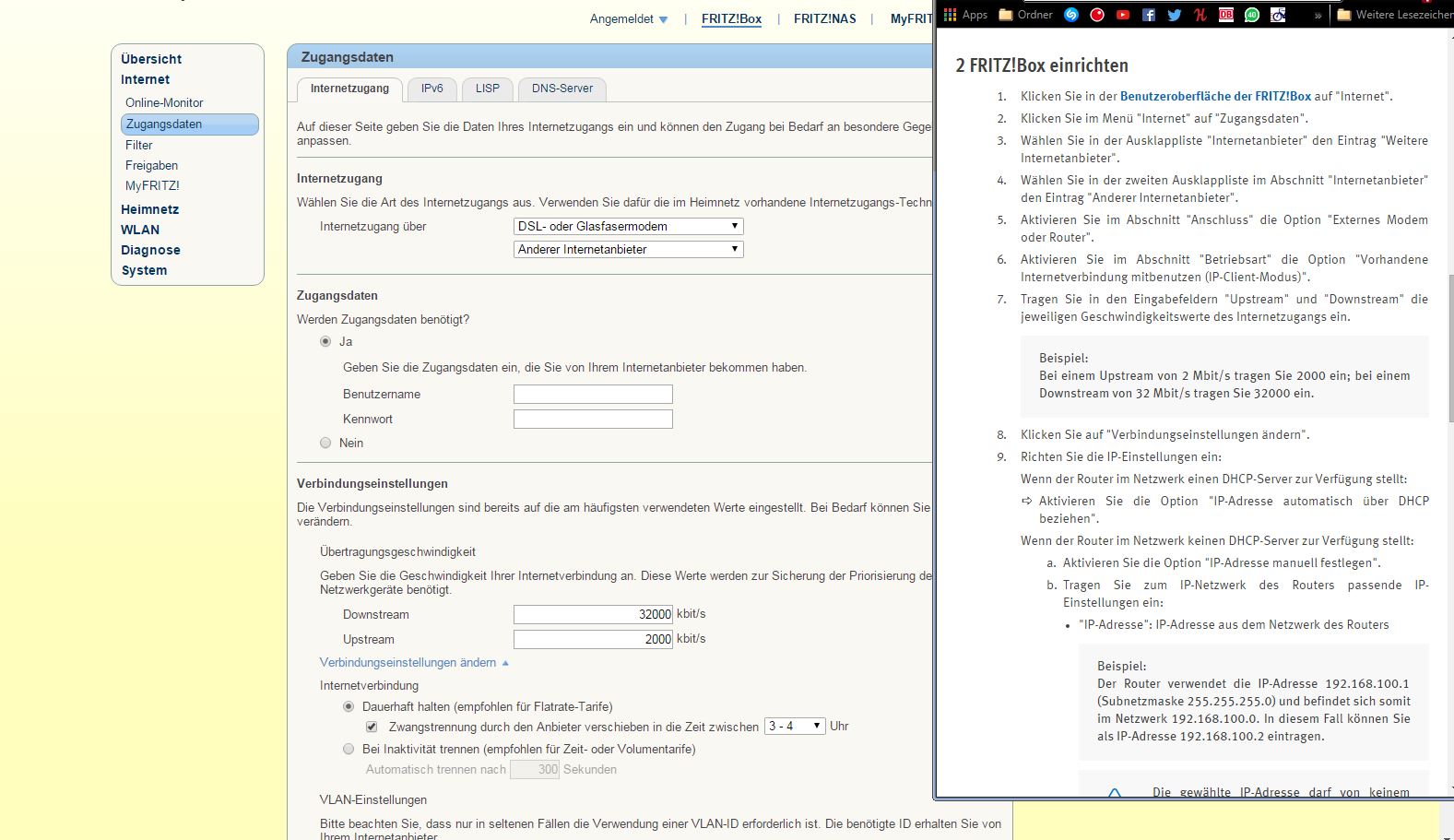Click the Verbindungseinstellungen section heading
The image size is (1454, 840).
tap(372, 483)
